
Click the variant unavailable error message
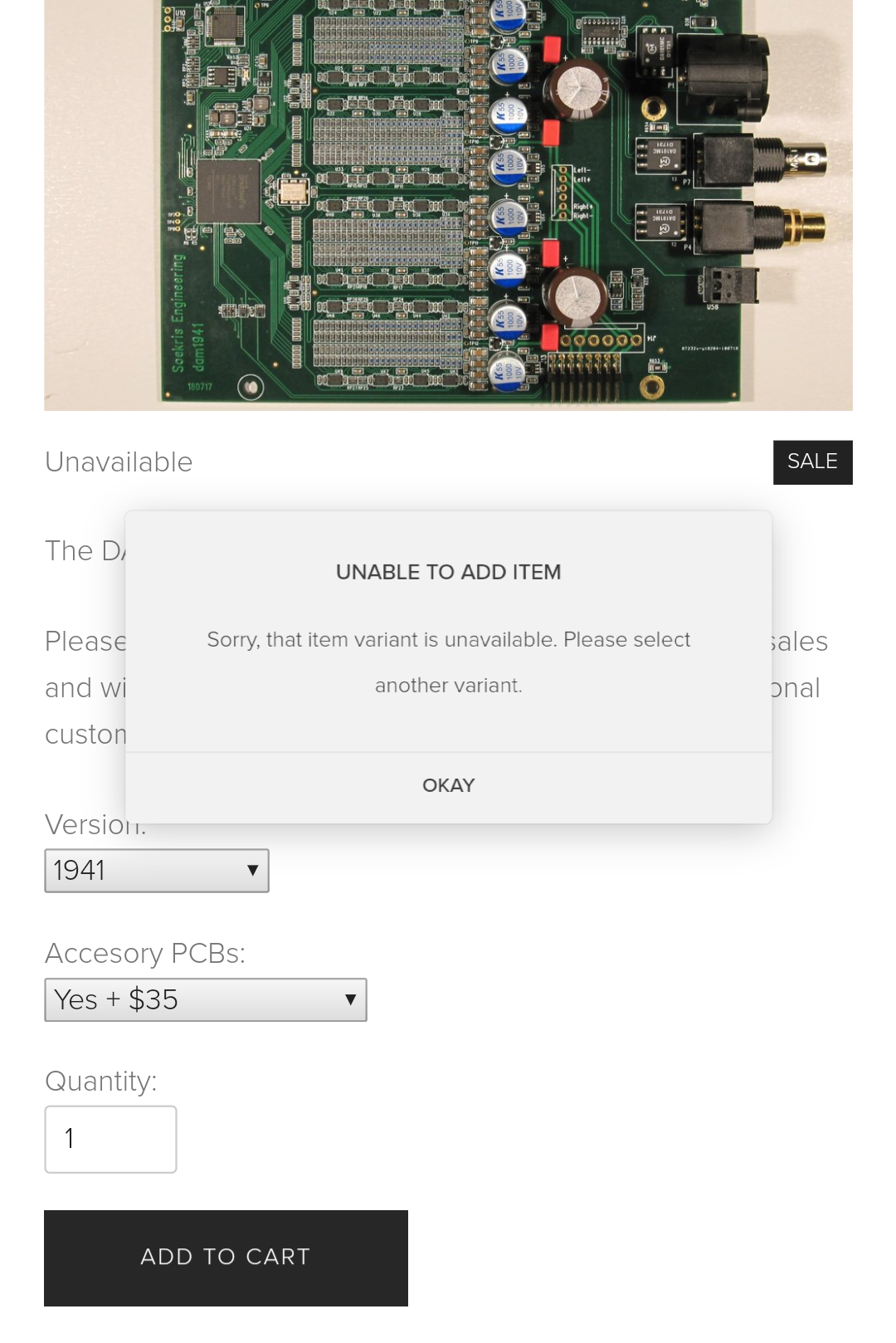tap(448, 662)
